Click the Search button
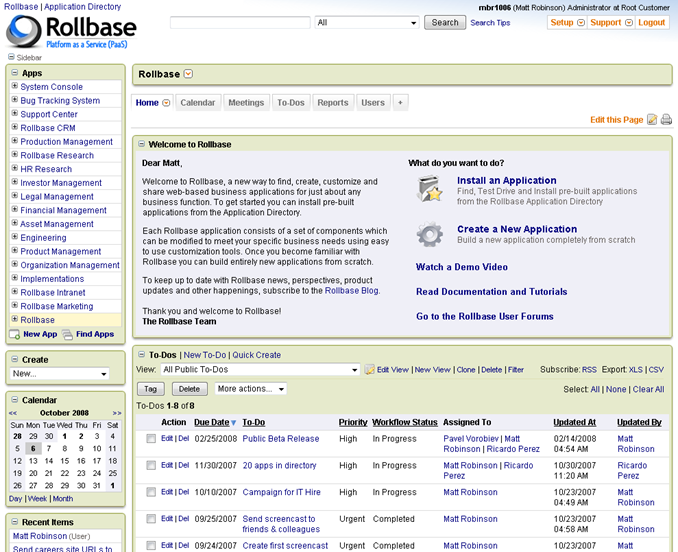678x552 pixels. 445,22
